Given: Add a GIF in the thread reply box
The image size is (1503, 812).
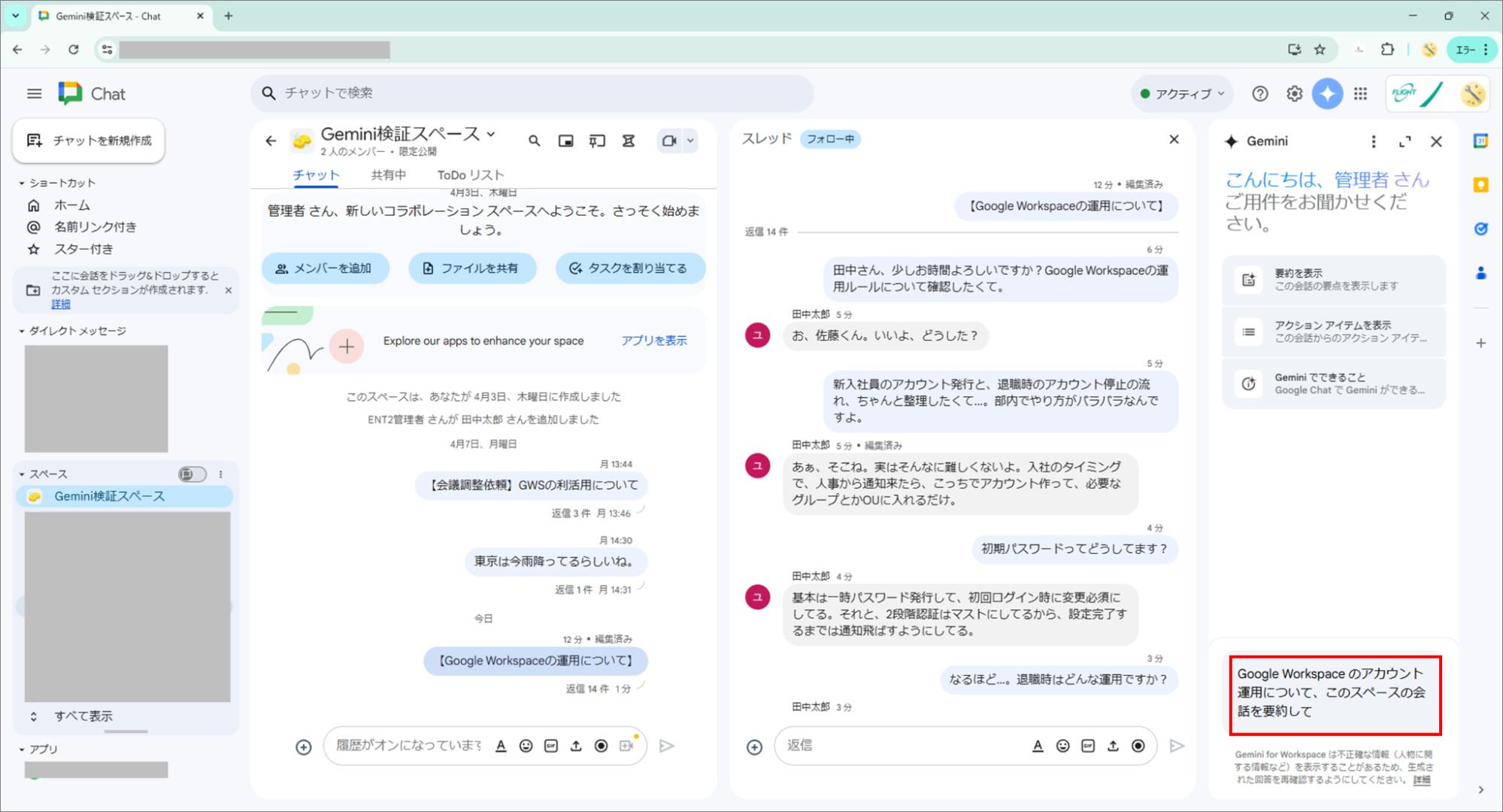Looking at the screenshot, I should (x=1088, y=746).
